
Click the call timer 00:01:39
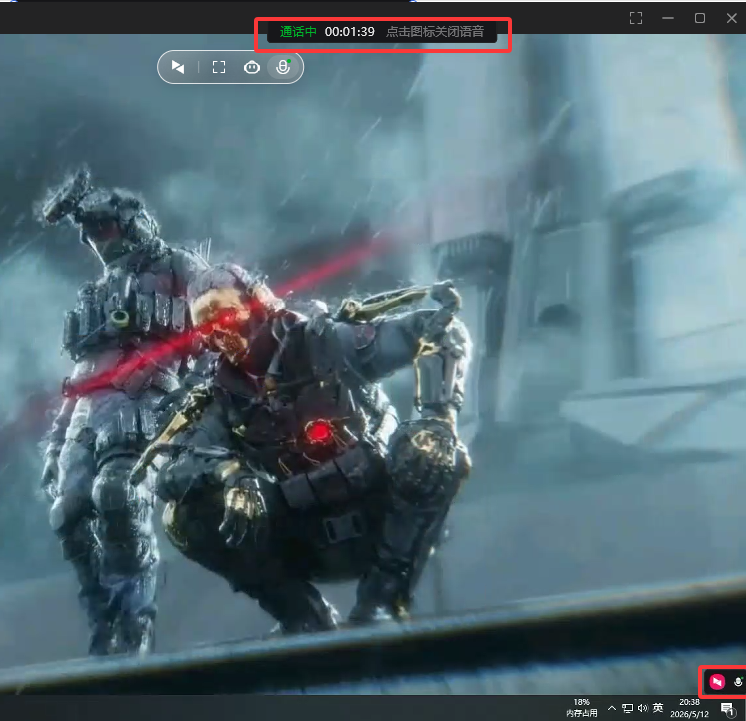point(350,32)
